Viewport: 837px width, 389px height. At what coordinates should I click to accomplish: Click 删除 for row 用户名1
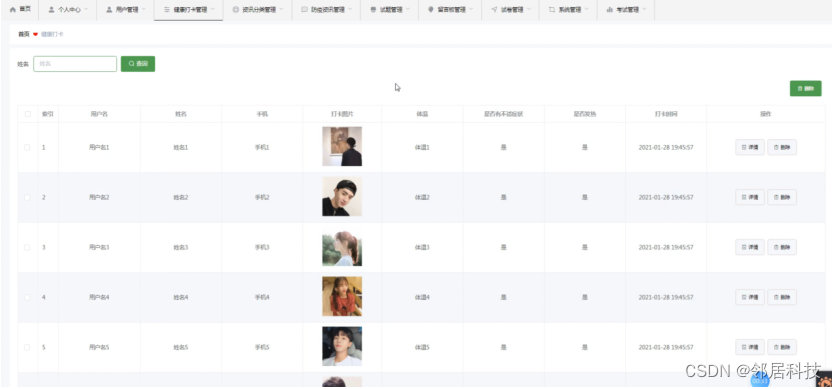pyautogui.click(x=782, y=147)
